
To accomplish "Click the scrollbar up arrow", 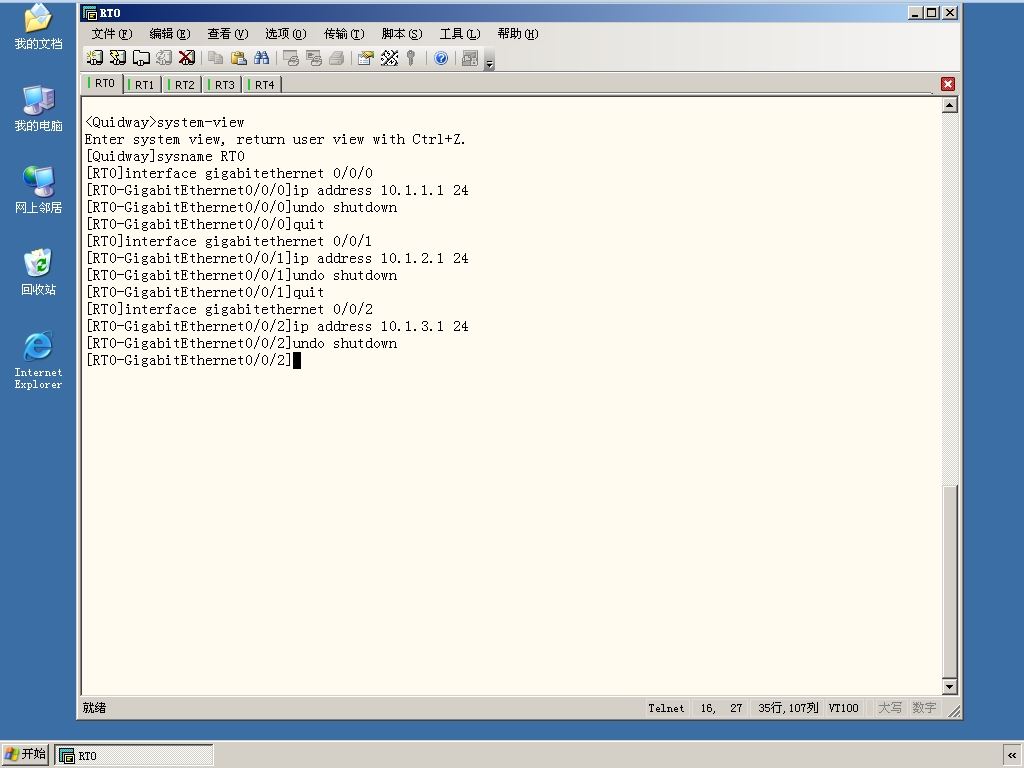I will point(950,104).
